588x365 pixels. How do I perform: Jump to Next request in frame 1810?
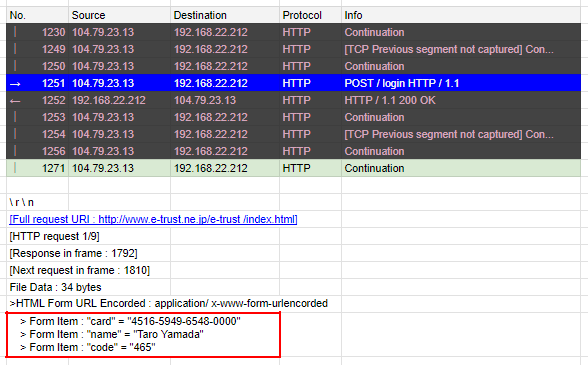pos(80,270)
